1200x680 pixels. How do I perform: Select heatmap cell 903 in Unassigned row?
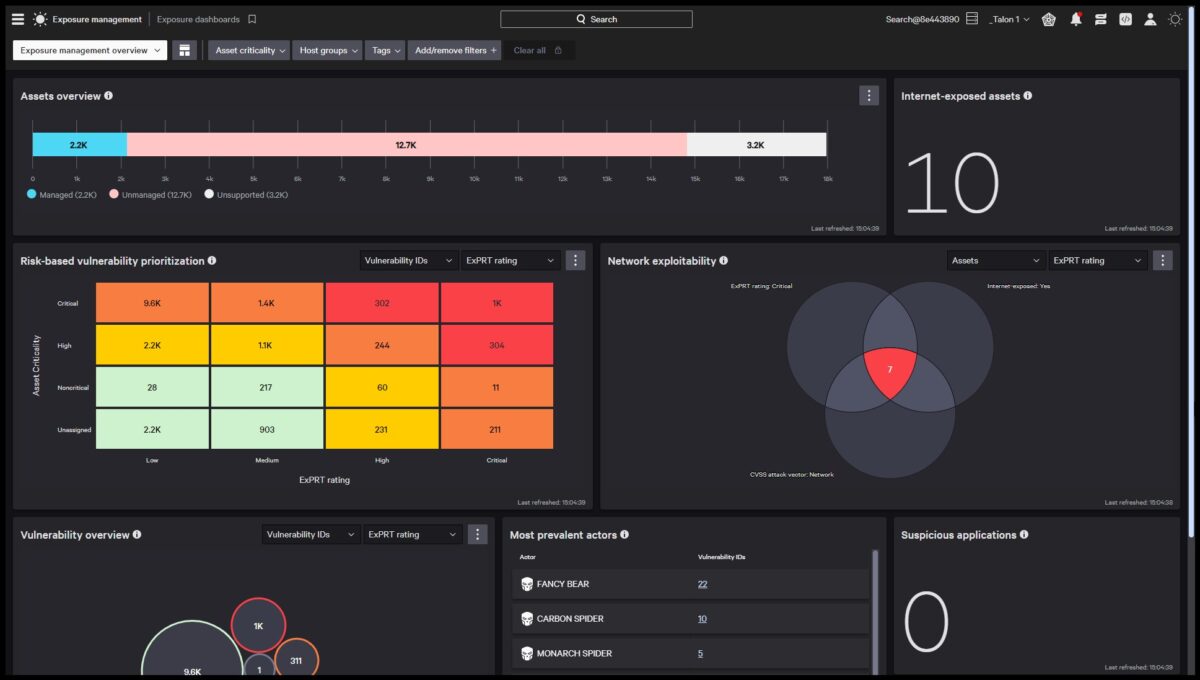tap(267, 429)
